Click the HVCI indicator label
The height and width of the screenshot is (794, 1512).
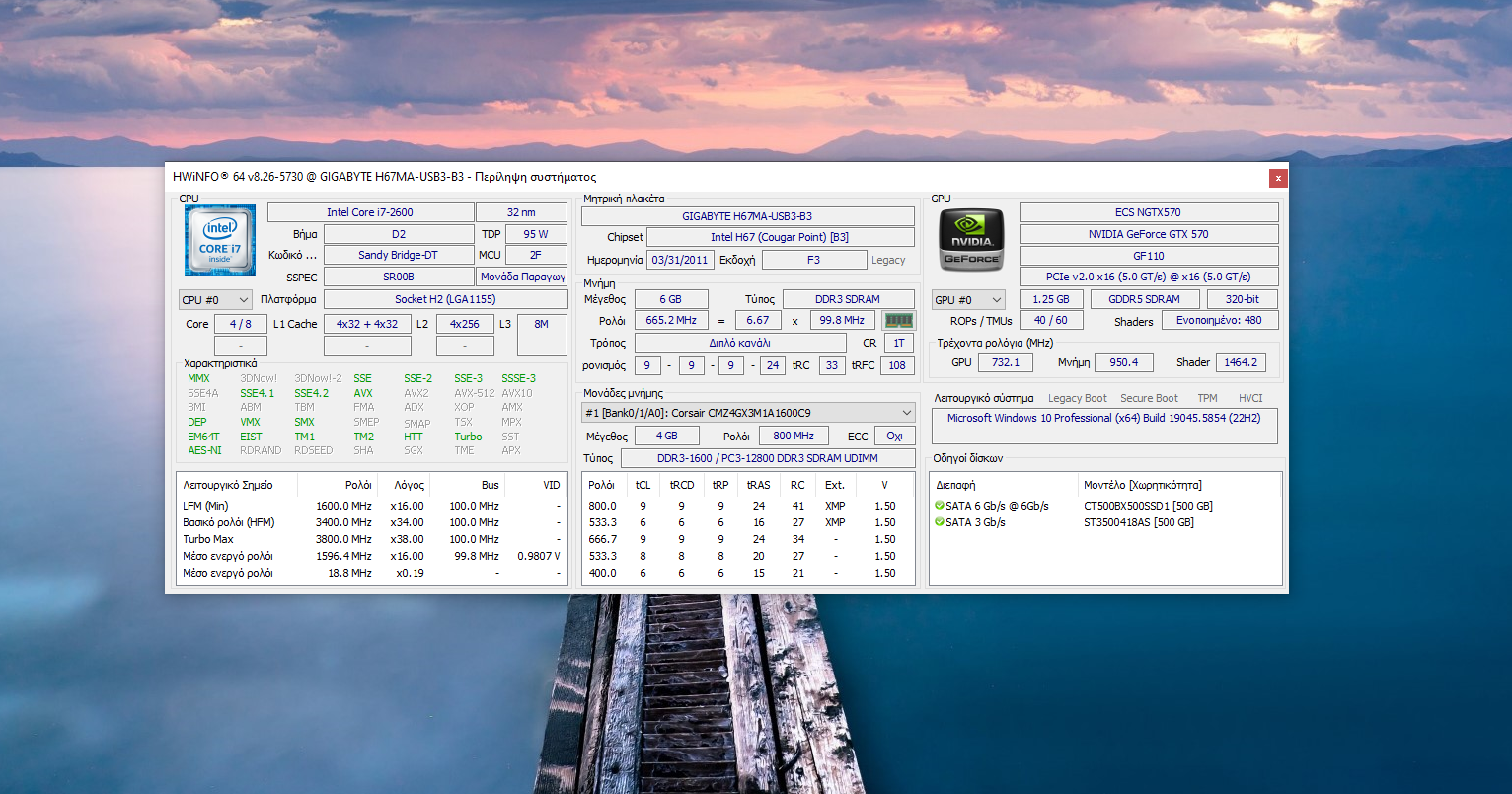pos(1250,398)
